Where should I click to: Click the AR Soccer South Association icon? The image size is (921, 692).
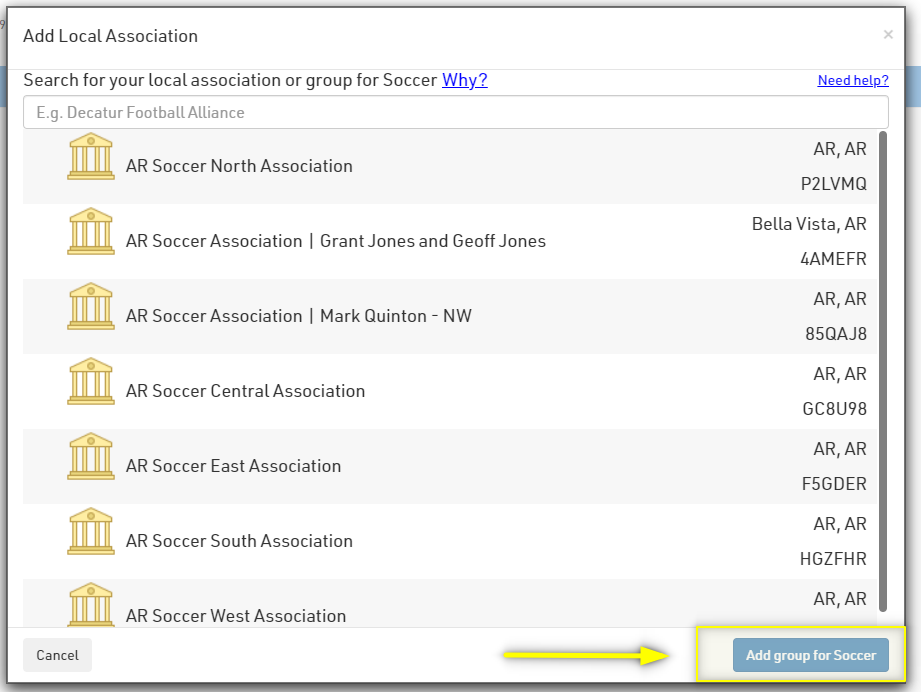tap(90, 532)
